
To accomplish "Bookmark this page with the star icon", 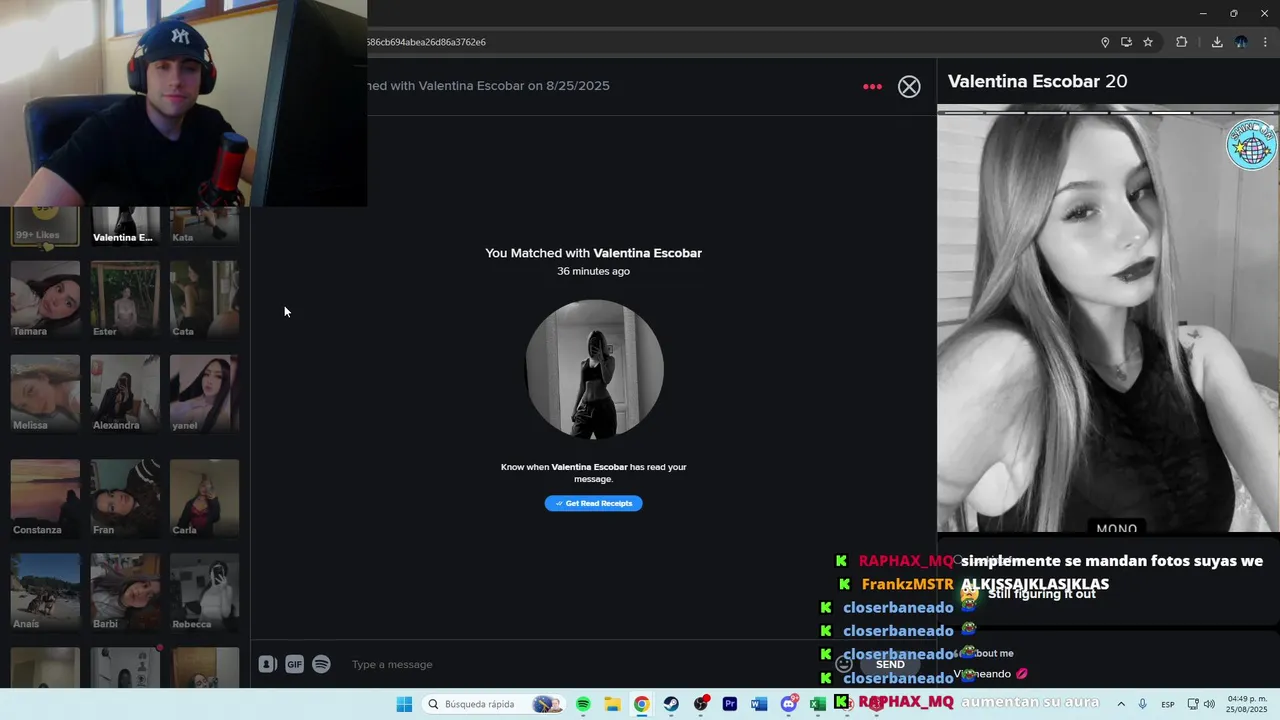I will (x=1148, y=42).
